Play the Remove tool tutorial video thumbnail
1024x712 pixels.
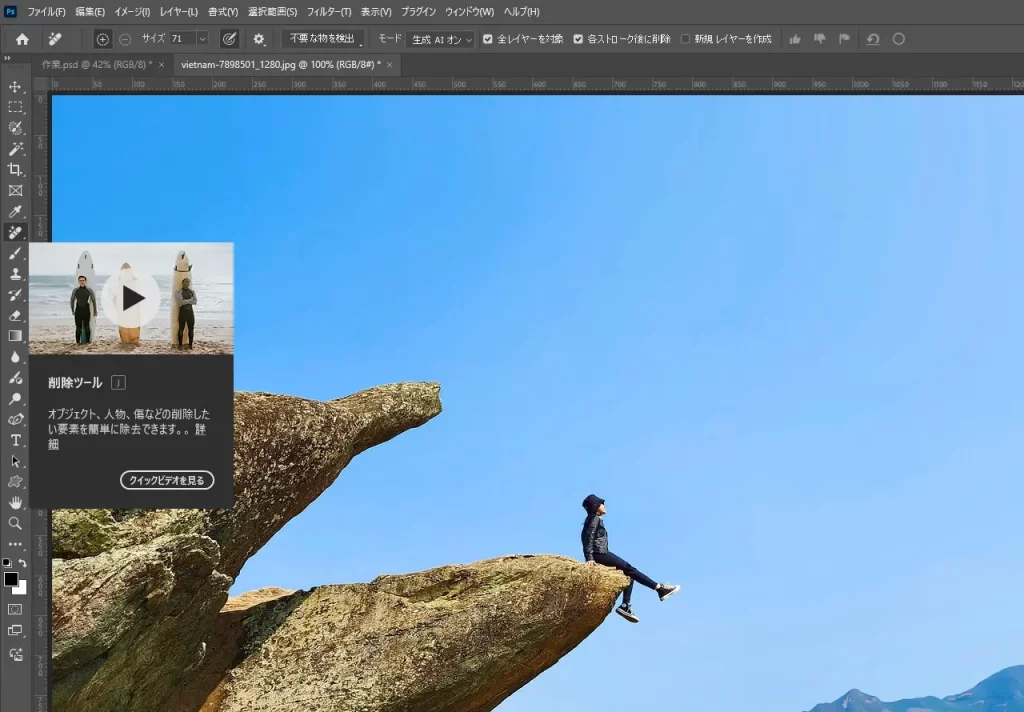(131, 298)
